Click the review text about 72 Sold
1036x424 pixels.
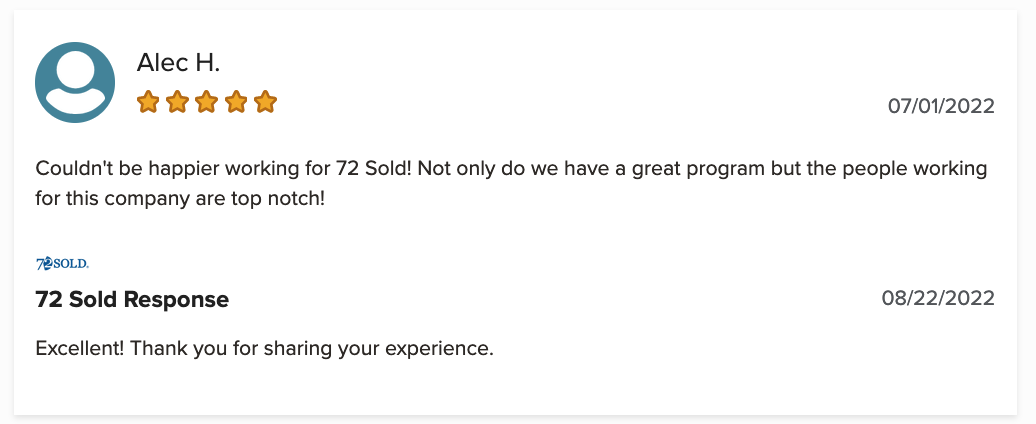[511, 183]
